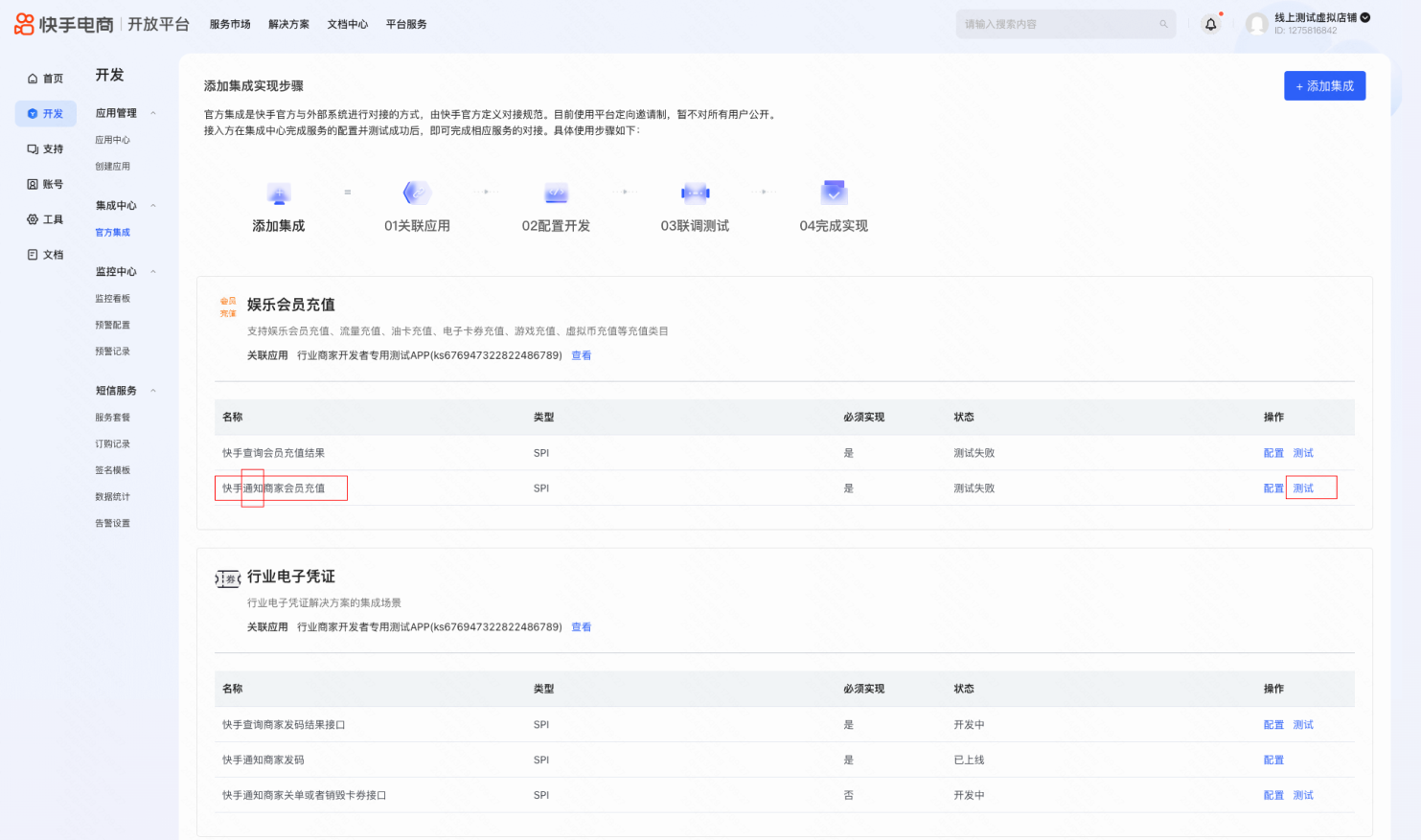Click the 添加集成 step icon
This screenshot has height=840, width=1421.
[279, 193]
